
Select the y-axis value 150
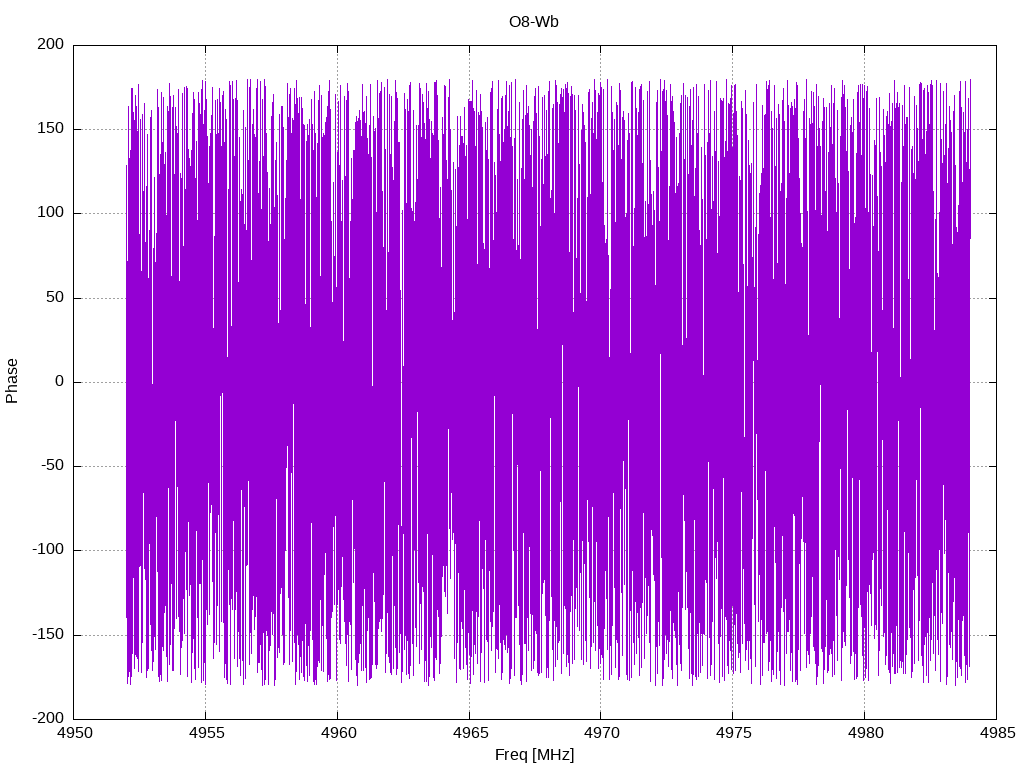[51, 129]
